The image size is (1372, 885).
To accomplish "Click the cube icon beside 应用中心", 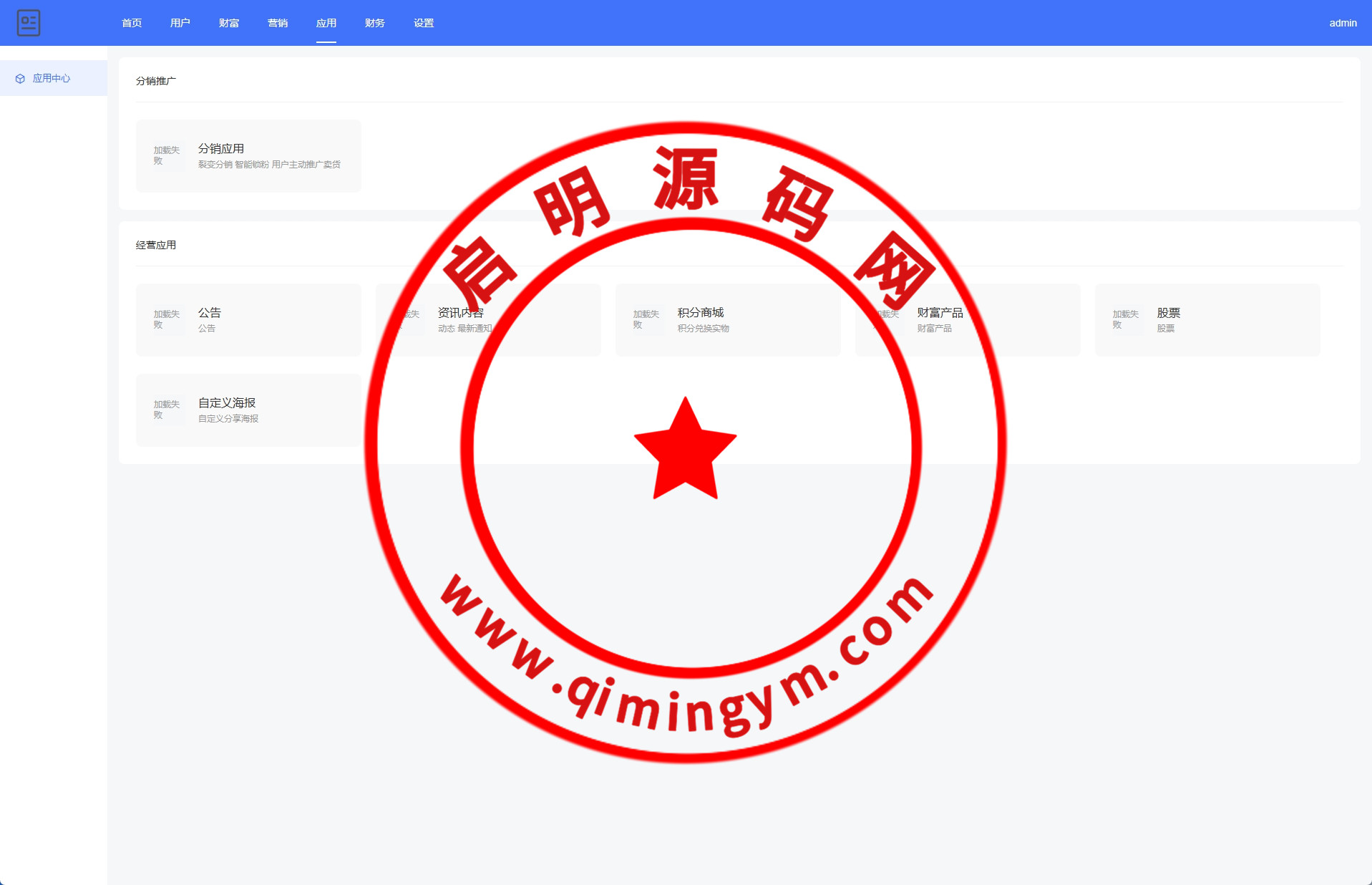I will (20, 79).
